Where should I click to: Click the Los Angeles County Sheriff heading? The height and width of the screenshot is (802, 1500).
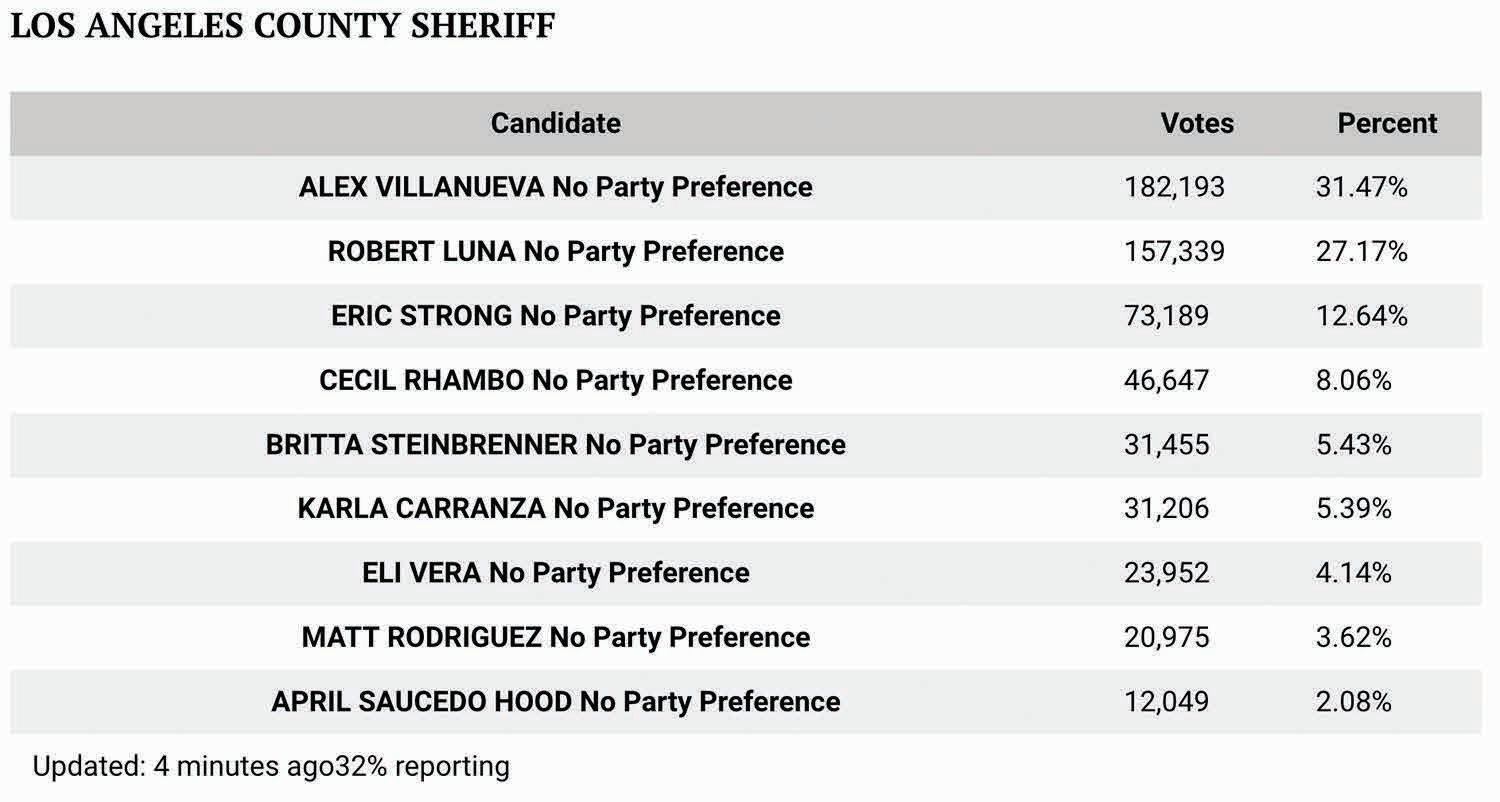click(x=282, y=26)
